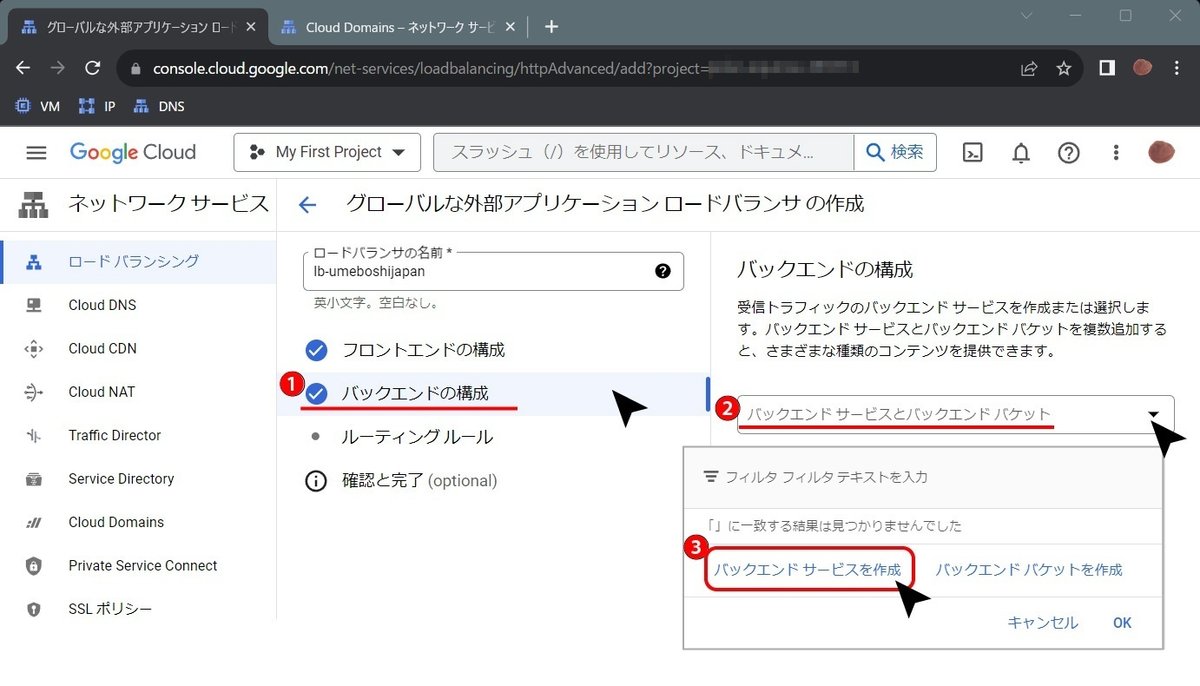Screen dimensions: 1200x686
Task: Toggle the browser side panel icon
Action: [1107, 68]
